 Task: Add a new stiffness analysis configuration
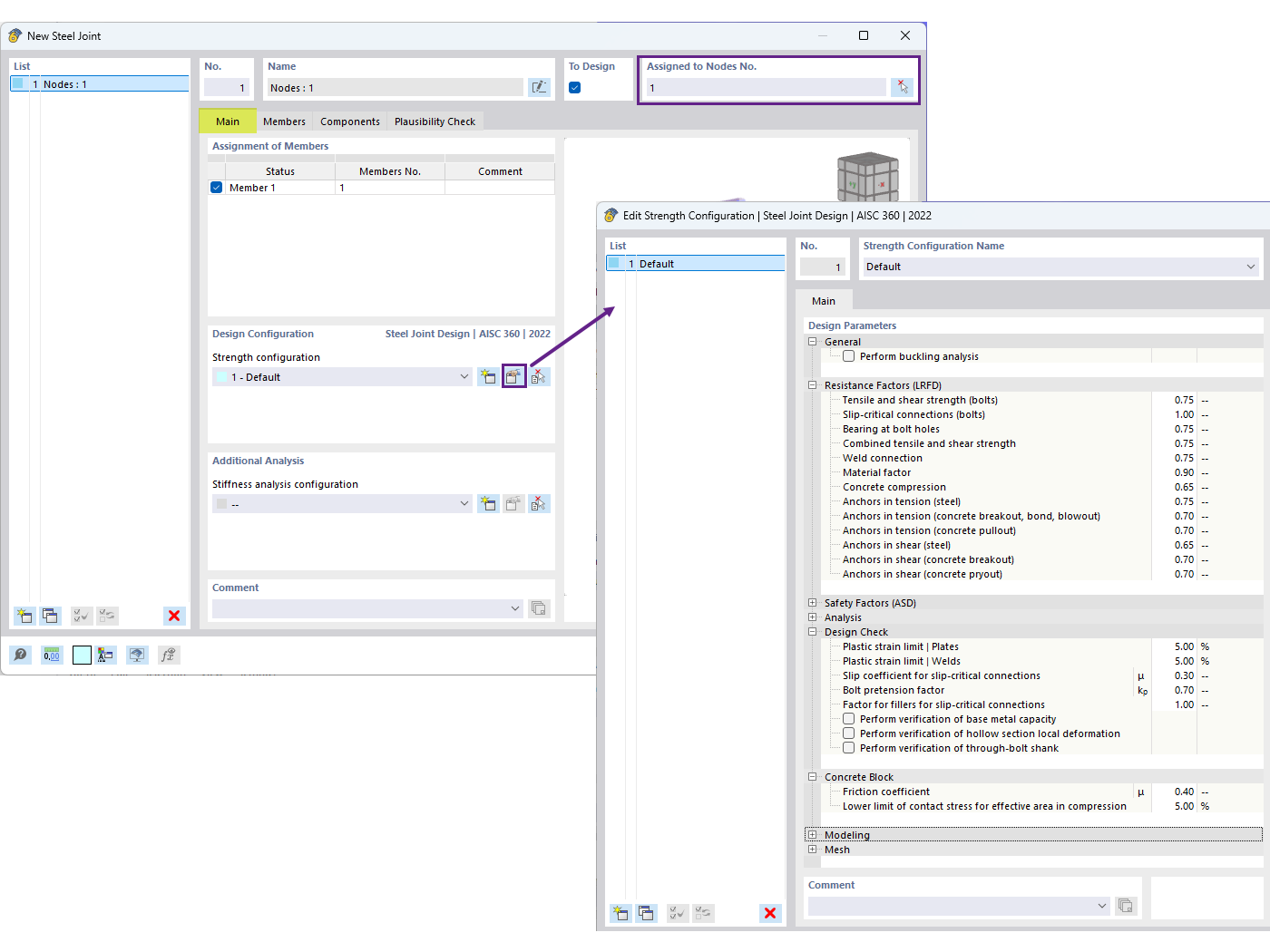point(487,503)
